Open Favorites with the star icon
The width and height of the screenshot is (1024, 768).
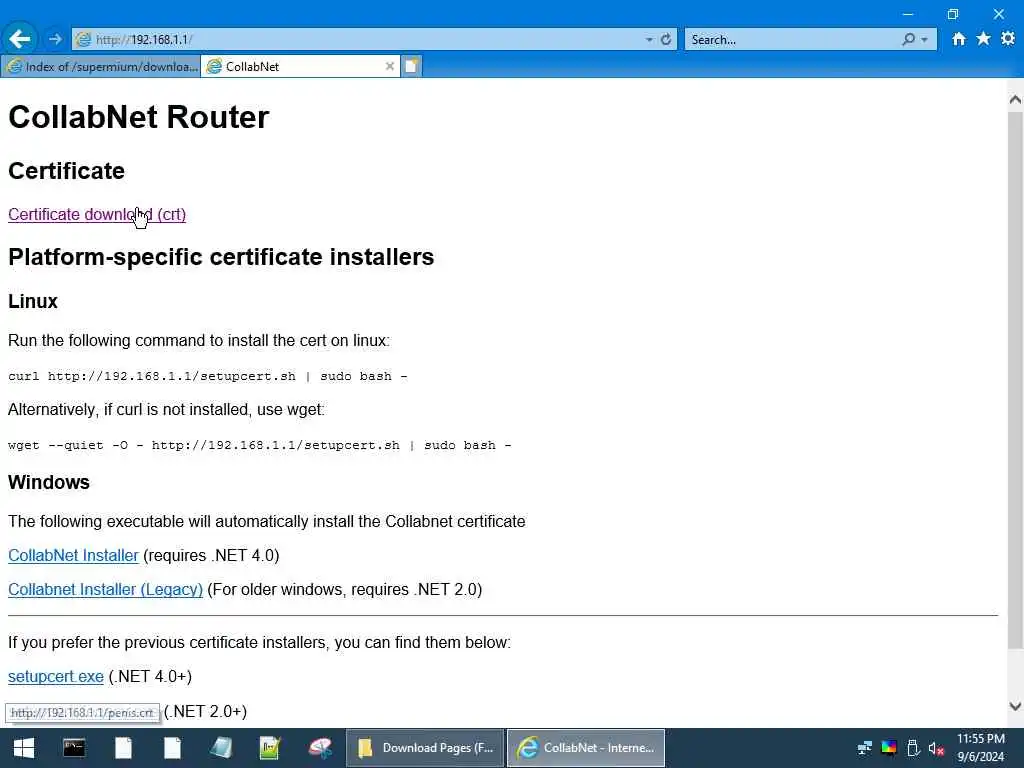click(x=983, y=39)
